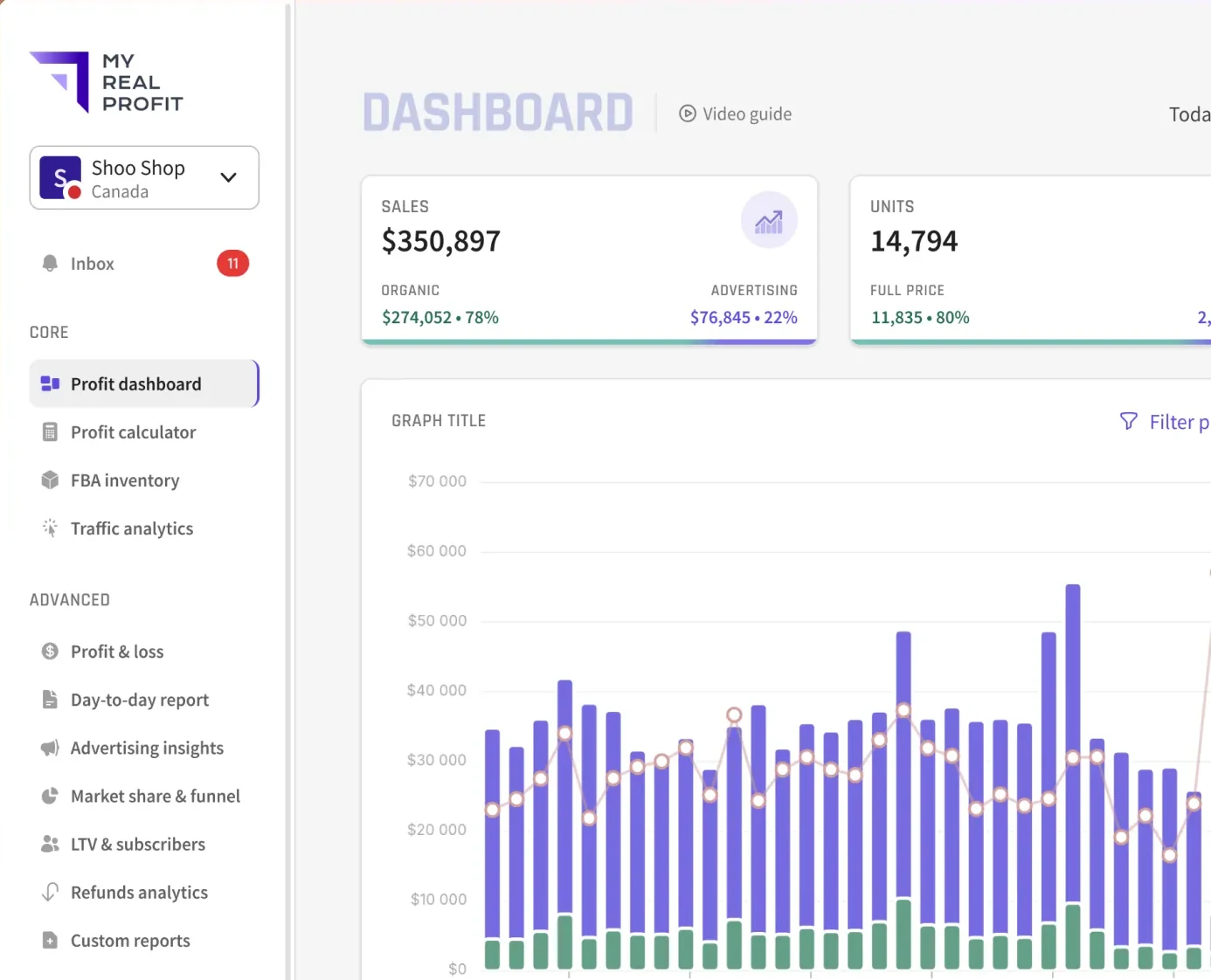Go to Profit dashboard menu item
The height and width of the screenshot is (980, 1211).
[x=144, y=383]
